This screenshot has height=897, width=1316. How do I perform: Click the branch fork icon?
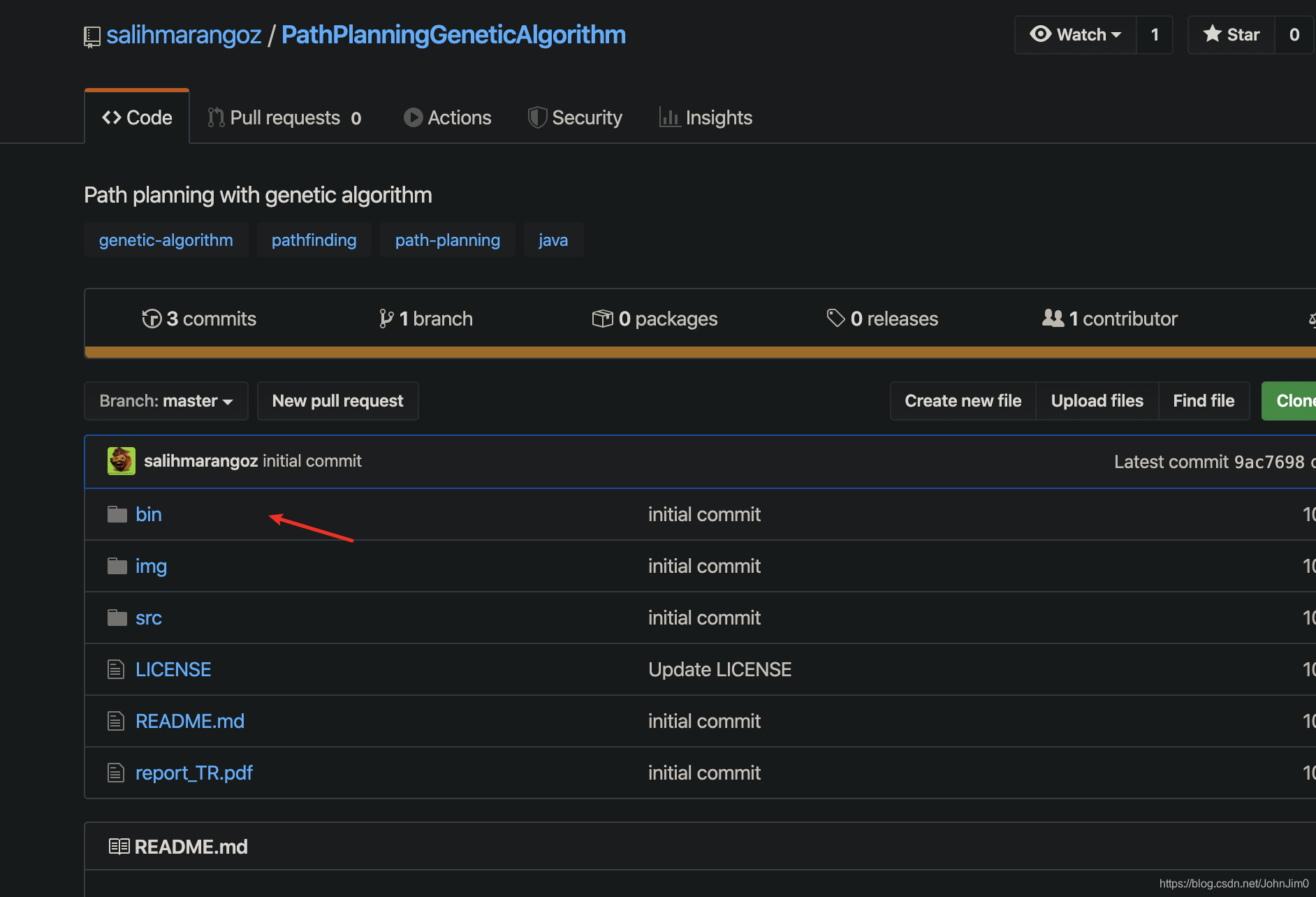point(386,319)
